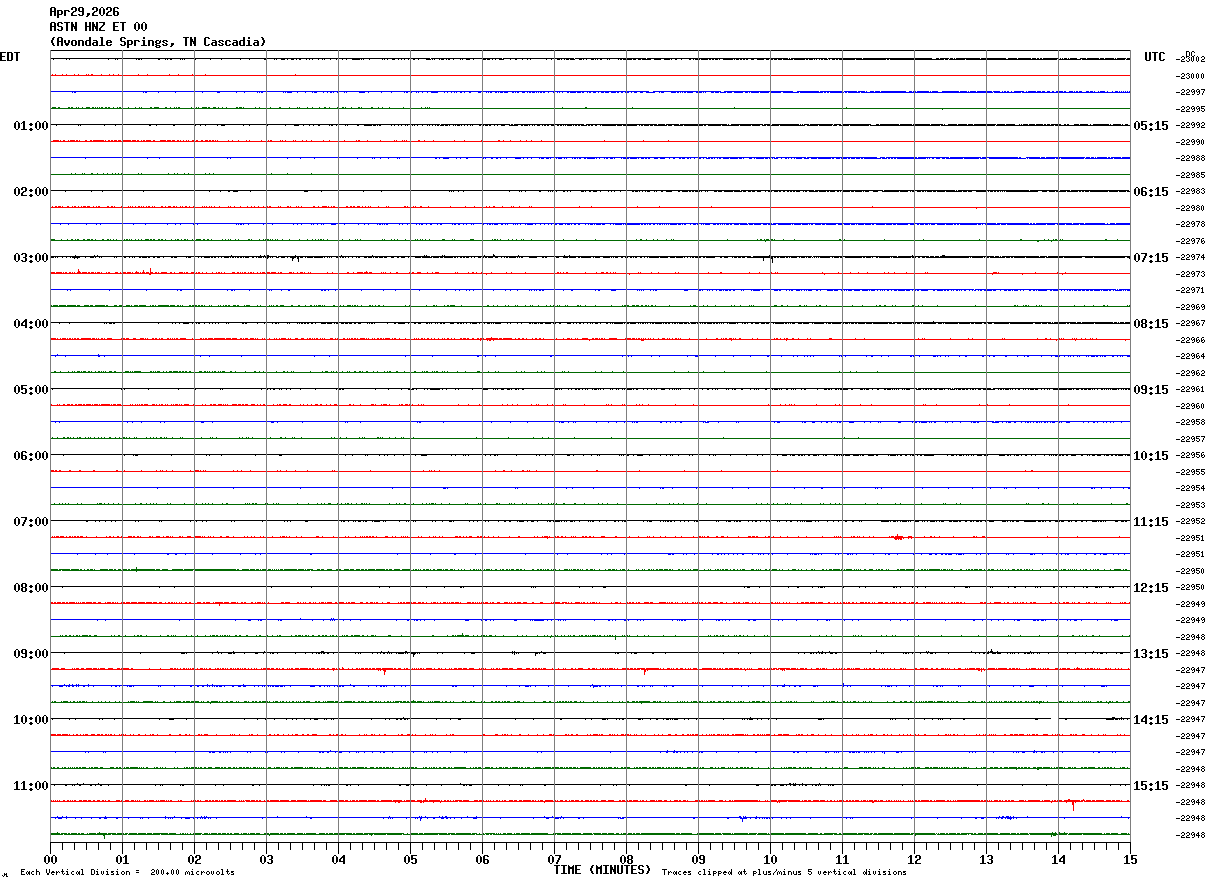This screenshot has width=1210, height=886.
Task: Select the 09:00 EDT row label
Action: pos(30,654)
